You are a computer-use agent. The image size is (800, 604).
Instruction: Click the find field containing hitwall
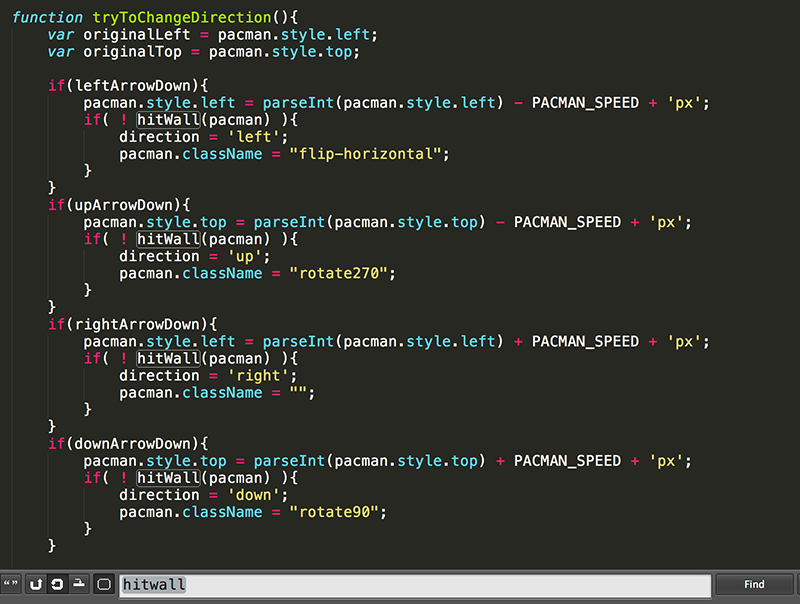[x=415, y=585]
